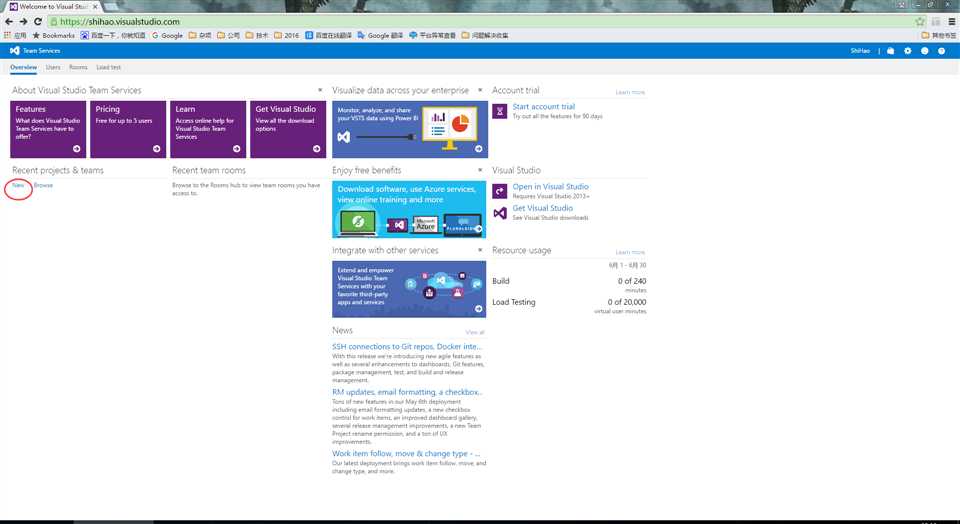This screenshot has width=960, height=524.
Task: Close the About Visual Studio Team Services section
Action: pos(320,90)
